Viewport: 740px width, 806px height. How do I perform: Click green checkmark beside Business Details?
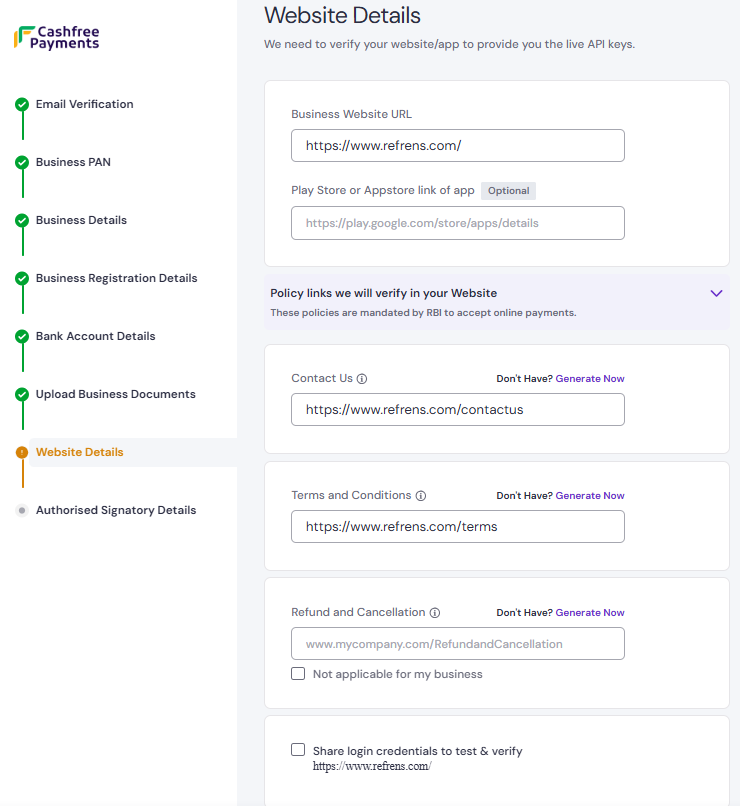pos(22,221)
